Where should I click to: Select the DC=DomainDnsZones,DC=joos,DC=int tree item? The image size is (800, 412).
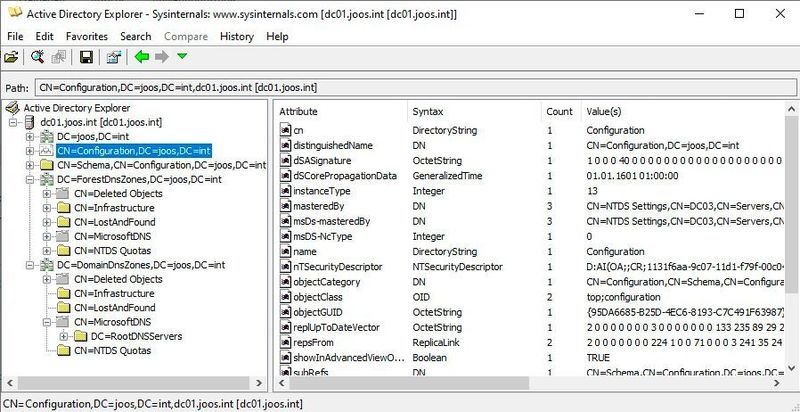tap(141, 265)
